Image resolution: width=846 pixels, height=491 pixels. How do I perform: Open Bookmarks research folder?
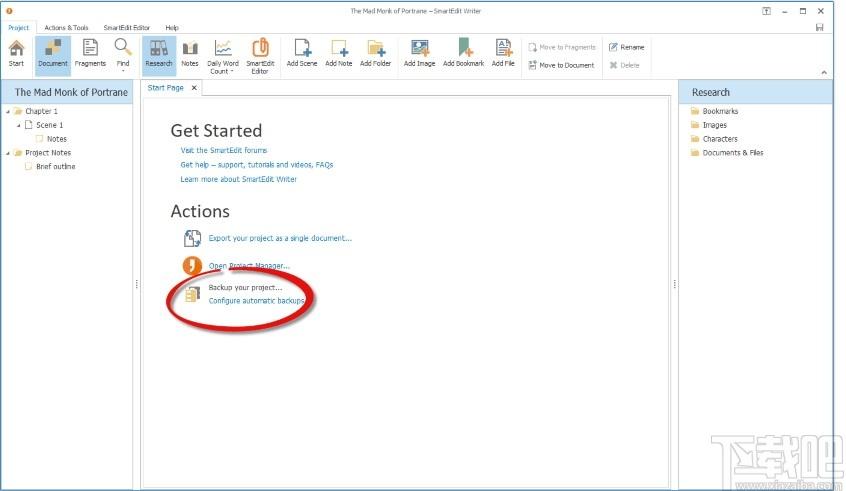point(720,111)
